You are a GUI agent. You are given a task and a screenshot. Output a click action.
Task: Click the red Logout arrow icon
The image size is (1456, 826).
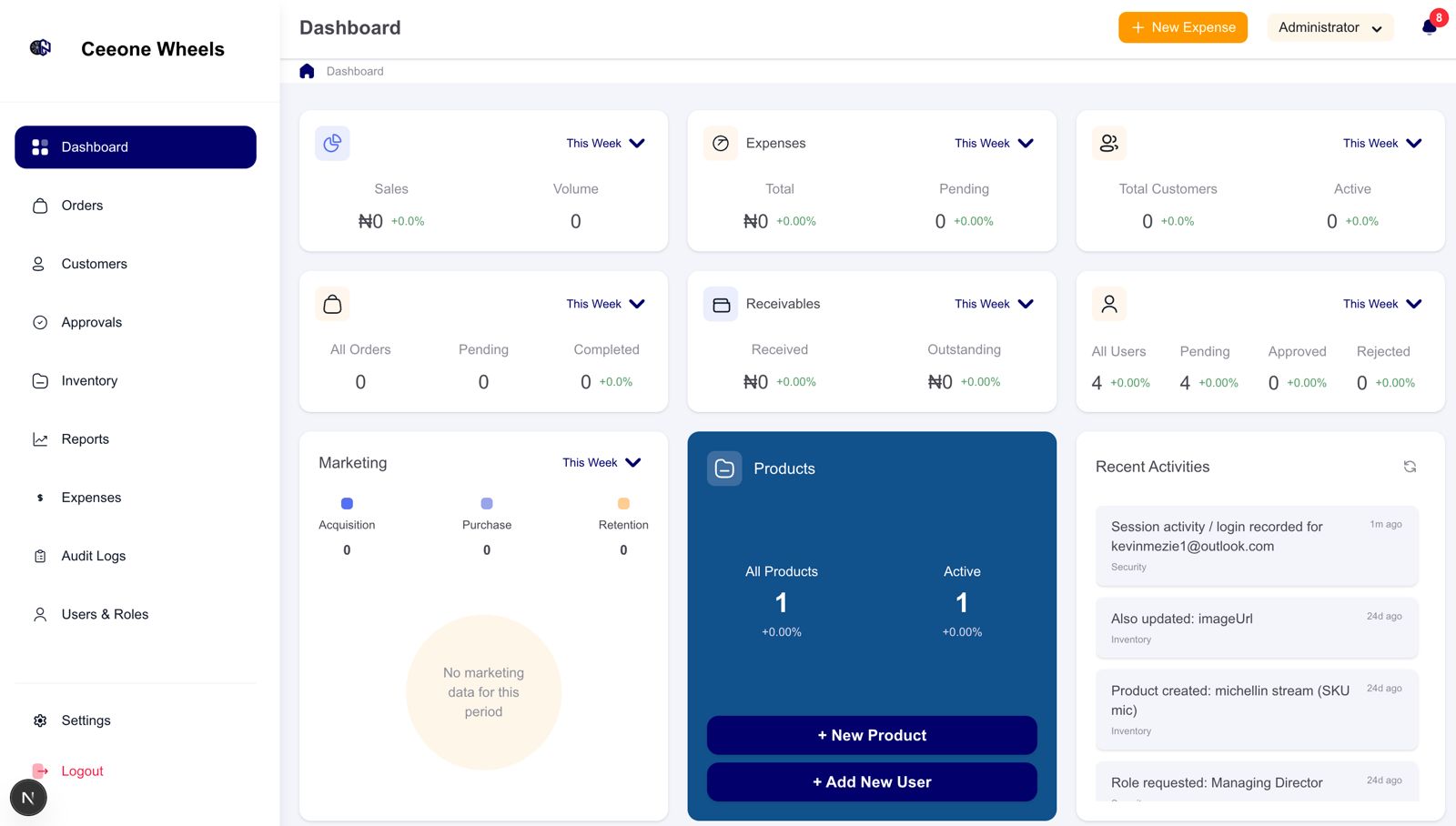(x=40, y=771)
